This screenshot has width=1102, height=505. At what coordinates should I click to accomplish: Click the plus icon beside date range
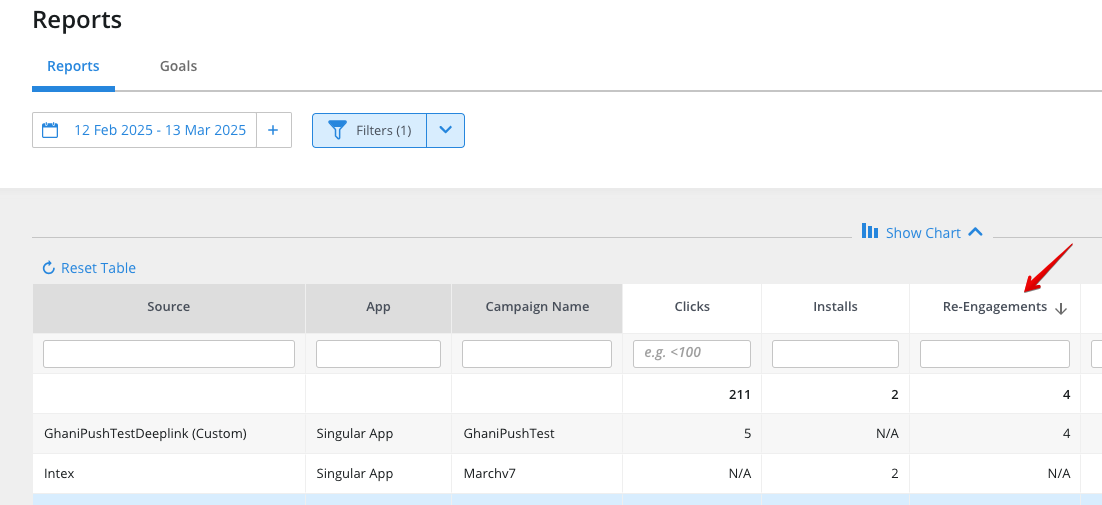coord(273,130)
